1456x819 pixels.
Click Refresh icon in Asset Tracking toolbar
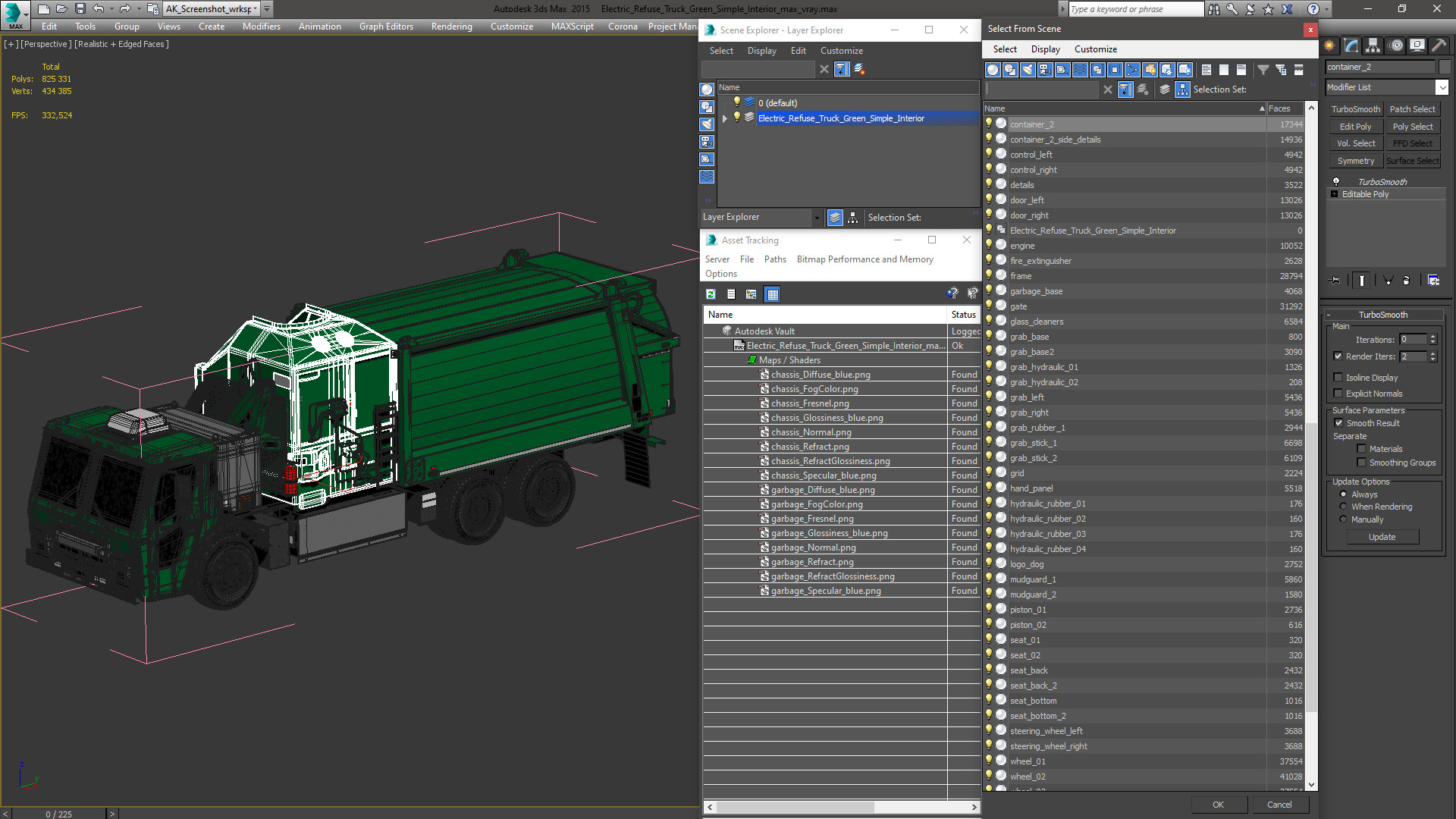point(711,294)
